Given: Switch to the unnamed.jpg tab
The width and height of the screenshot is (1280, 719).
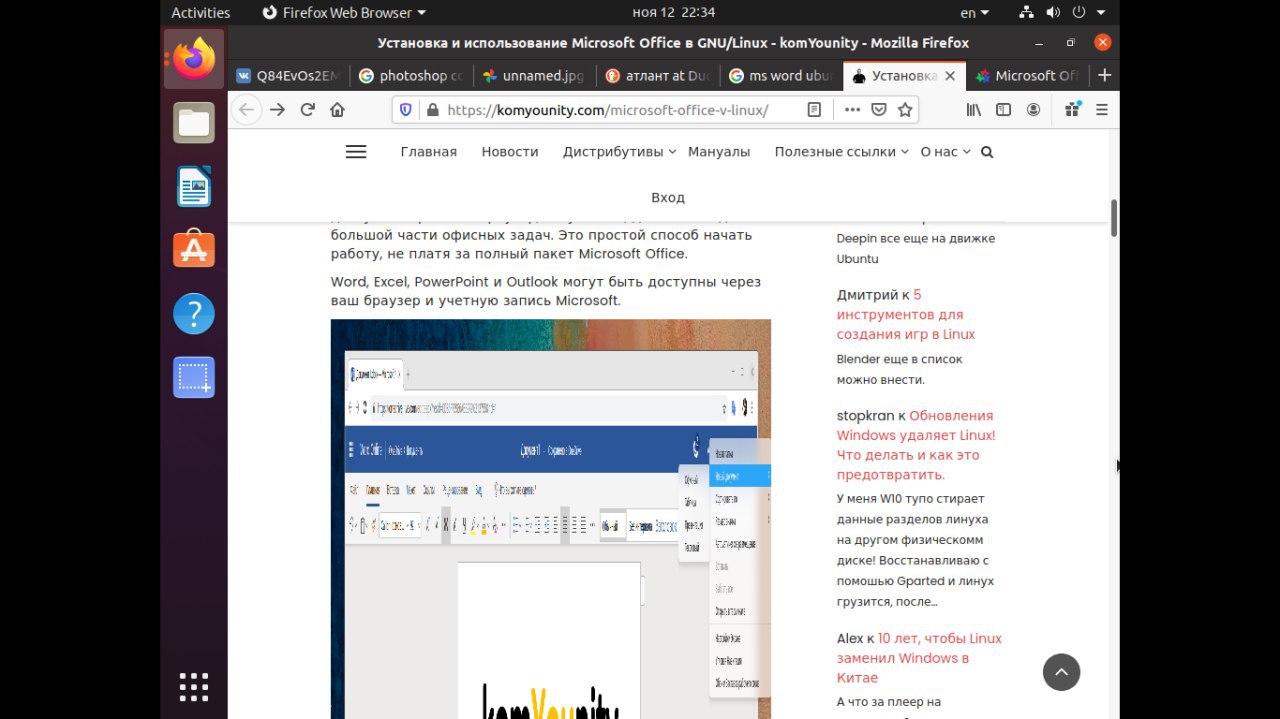Looking at the screenshot, I should [x=533, y=75].
